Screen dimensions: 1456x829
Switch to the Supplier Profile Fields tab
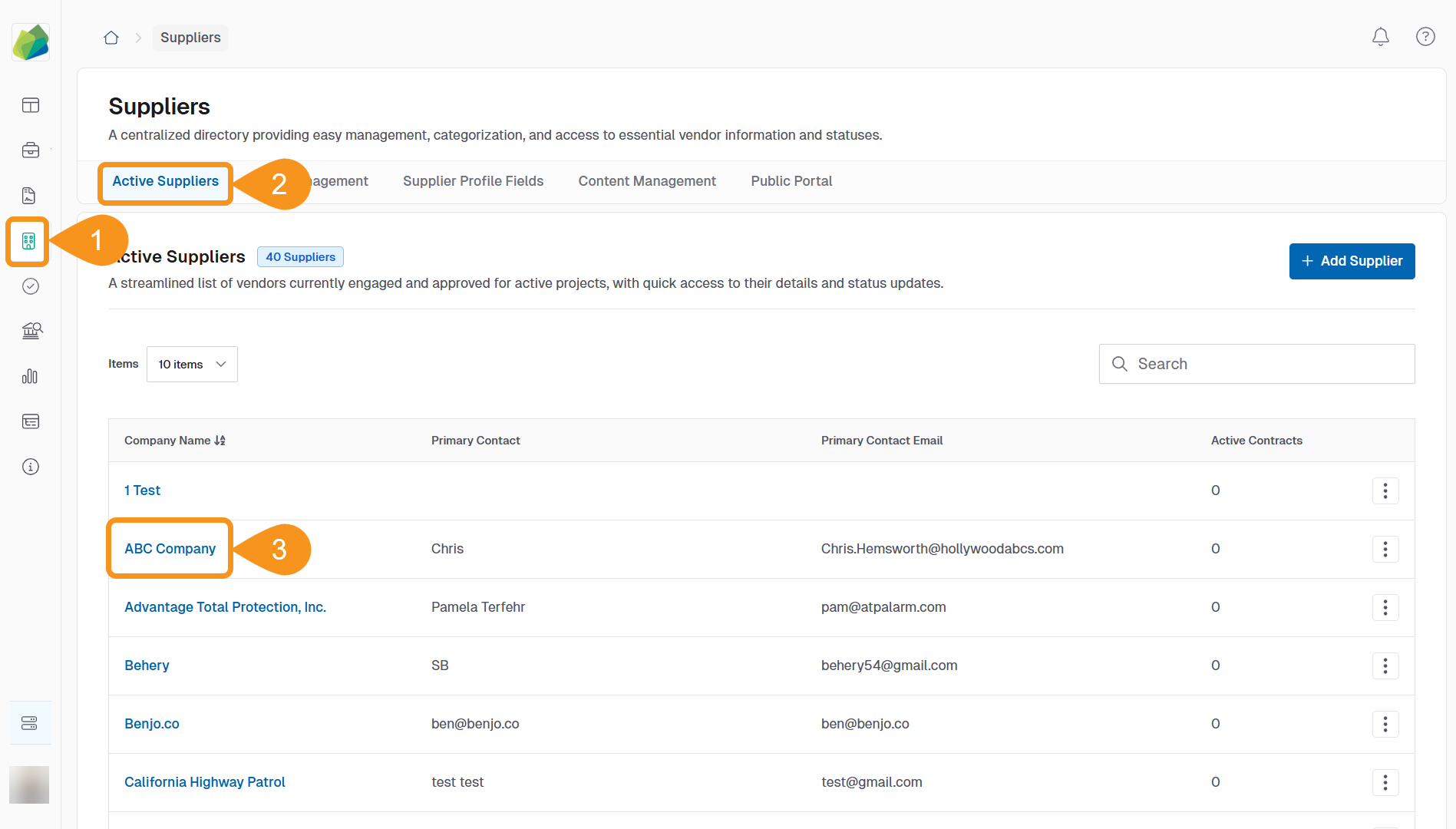click(473, 181)
